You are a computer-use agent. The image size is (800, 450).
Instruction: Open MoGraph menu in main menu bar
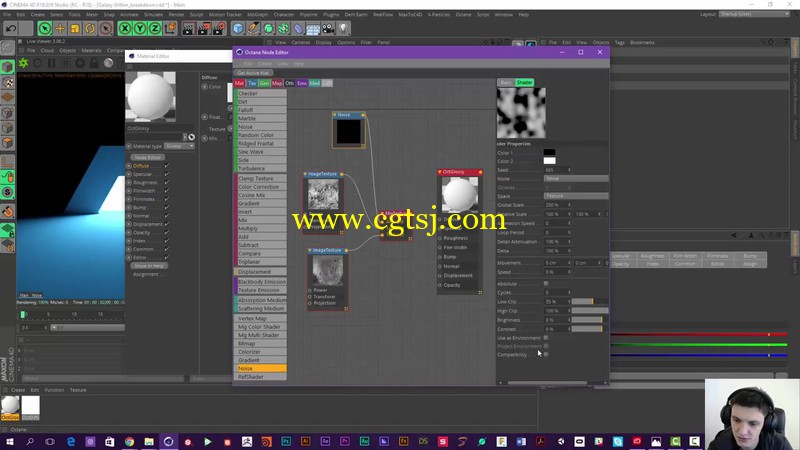pyautogui.click(x=257, y=15)
